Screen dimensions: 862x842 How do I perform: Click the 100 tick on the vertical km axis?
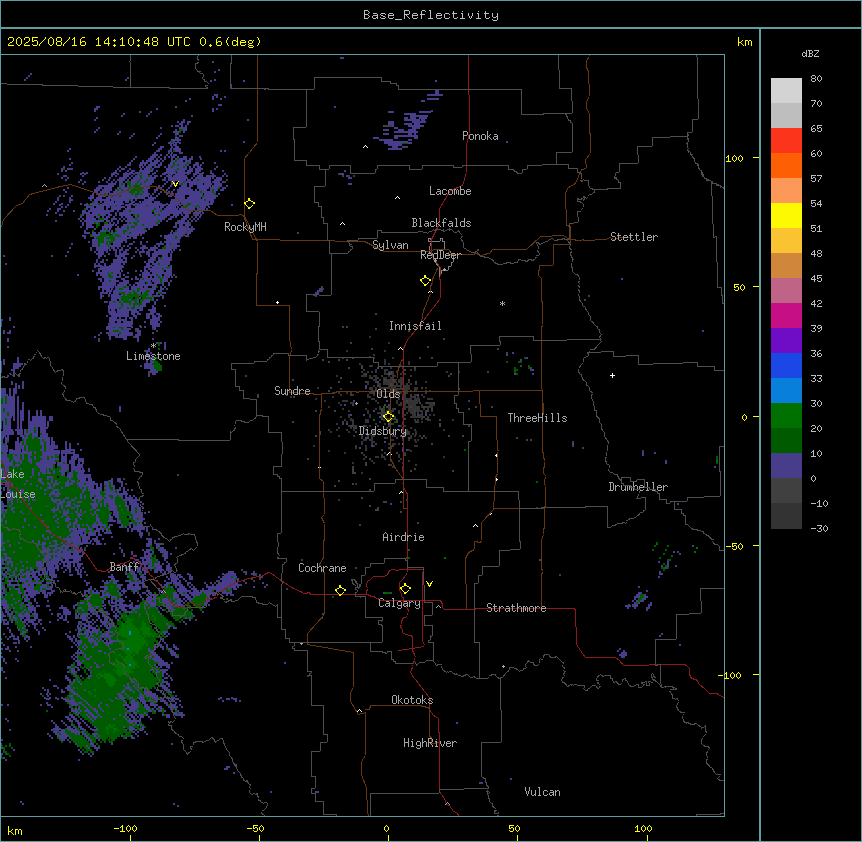pyautogui.click(x=734, y=158)
